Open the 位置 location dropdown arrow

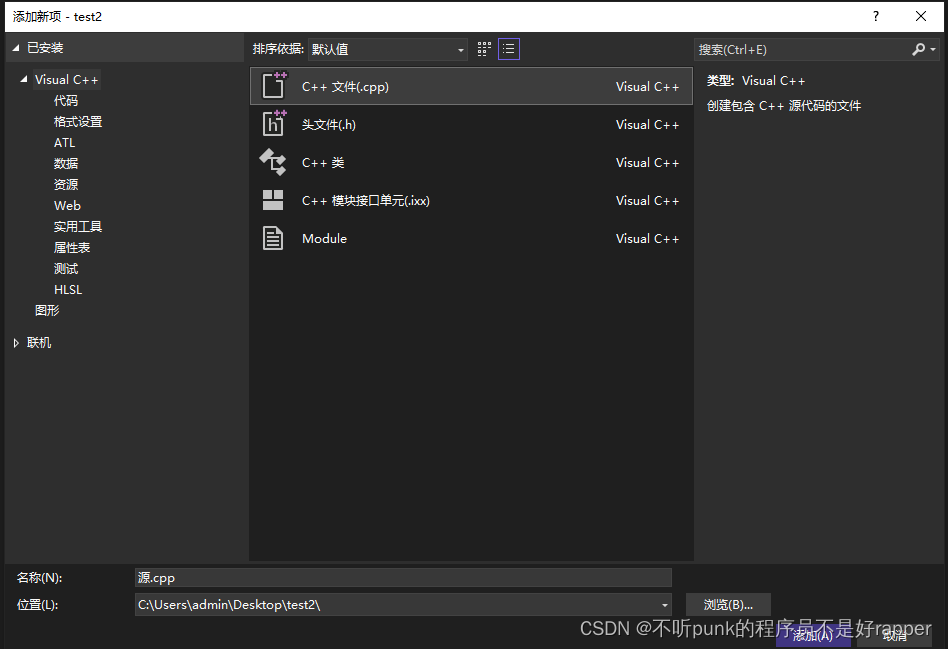[x=664, y=604]
